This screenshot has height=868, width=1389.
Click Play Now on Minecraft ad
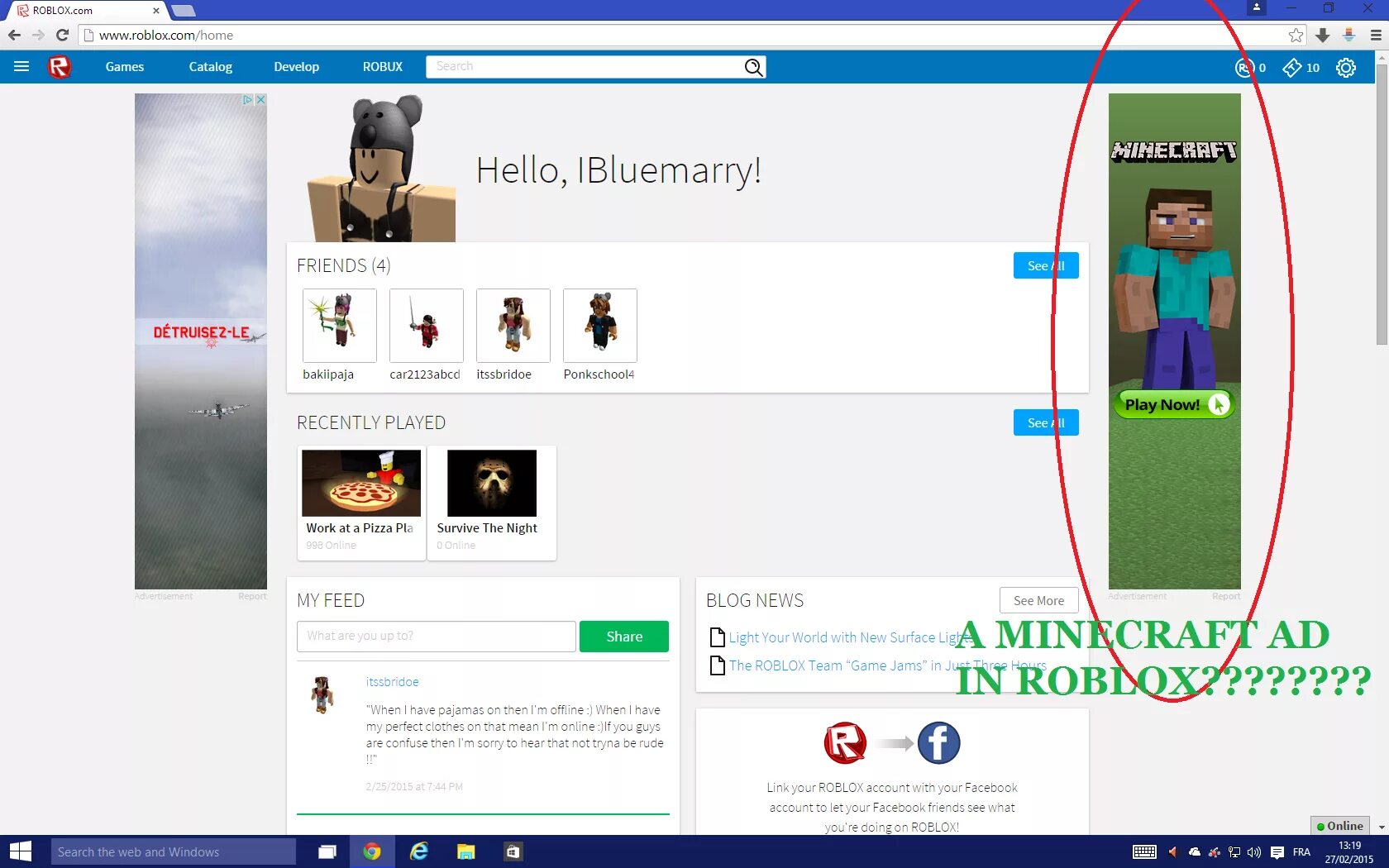pyautogui.click(x=1174, y=404)
